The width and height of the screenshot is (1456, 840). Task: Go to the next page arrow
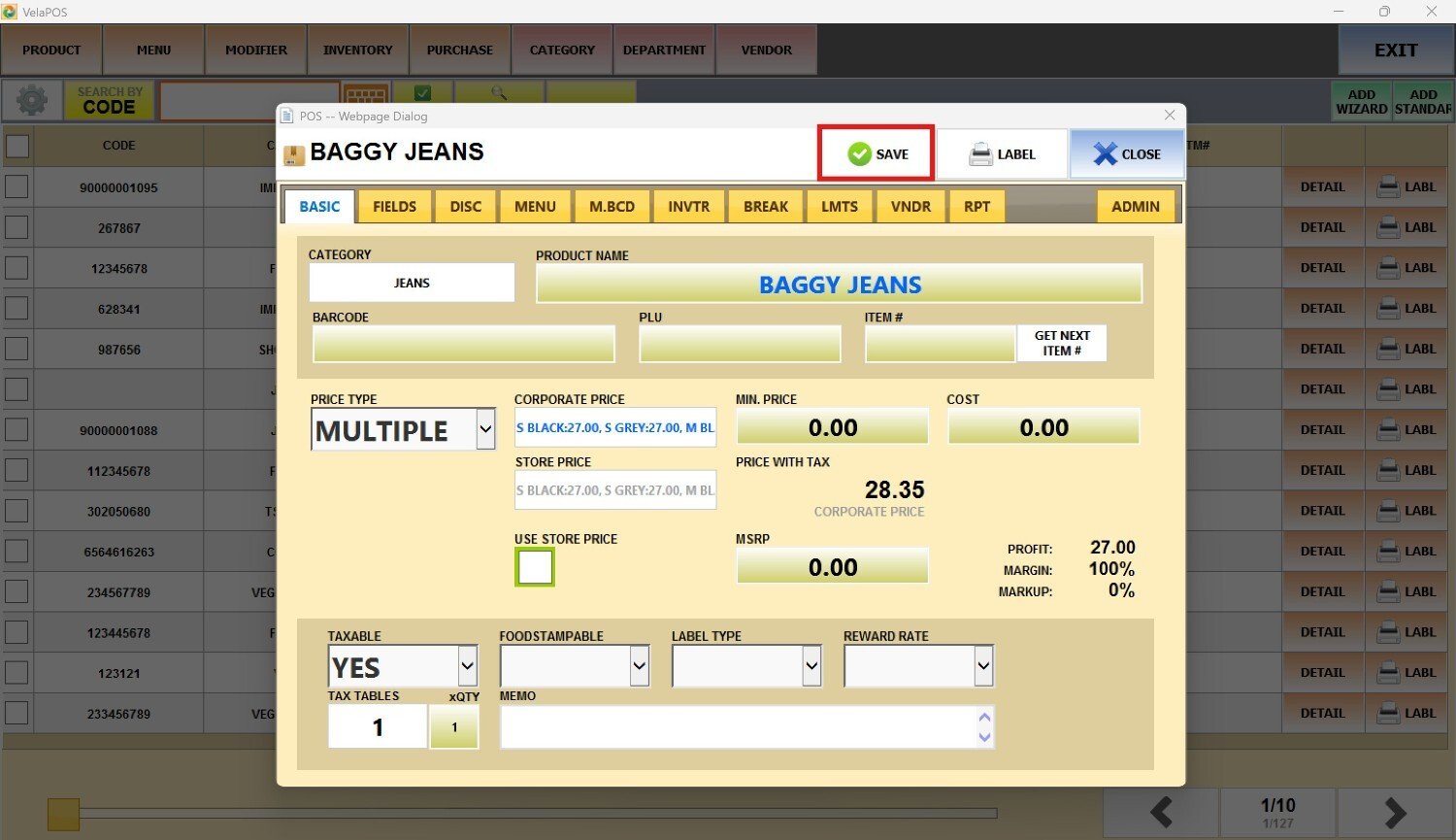(x=1395, y=813)
